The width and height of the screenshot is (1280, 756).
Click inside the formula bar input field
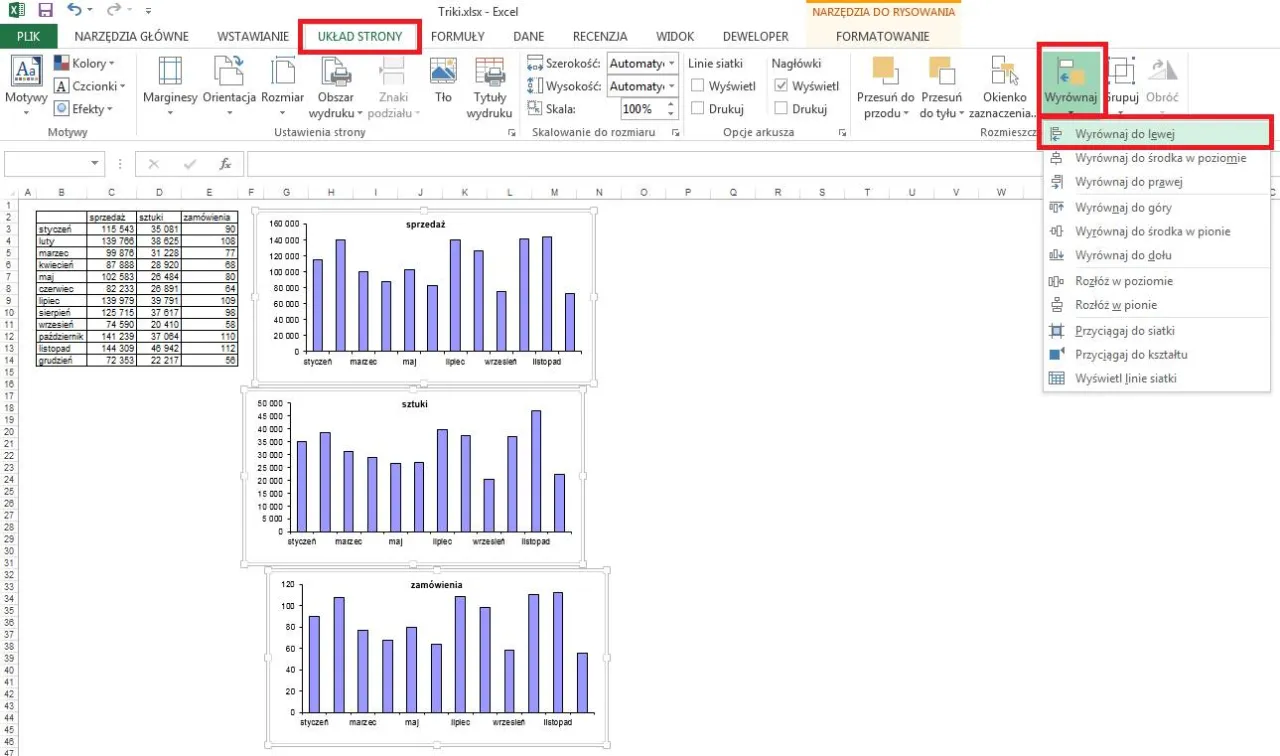coord(700,164)
